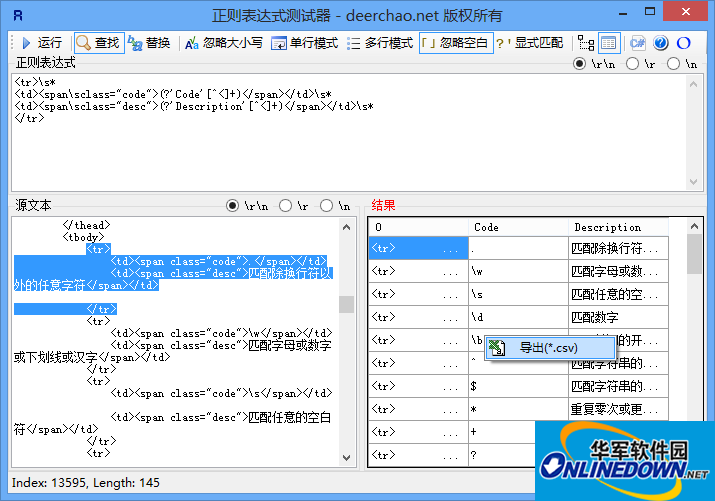The height and width of the screenshot is (501, 715).
Task: Click description cell '匹配除换行符...'
Action: (618, 248)
